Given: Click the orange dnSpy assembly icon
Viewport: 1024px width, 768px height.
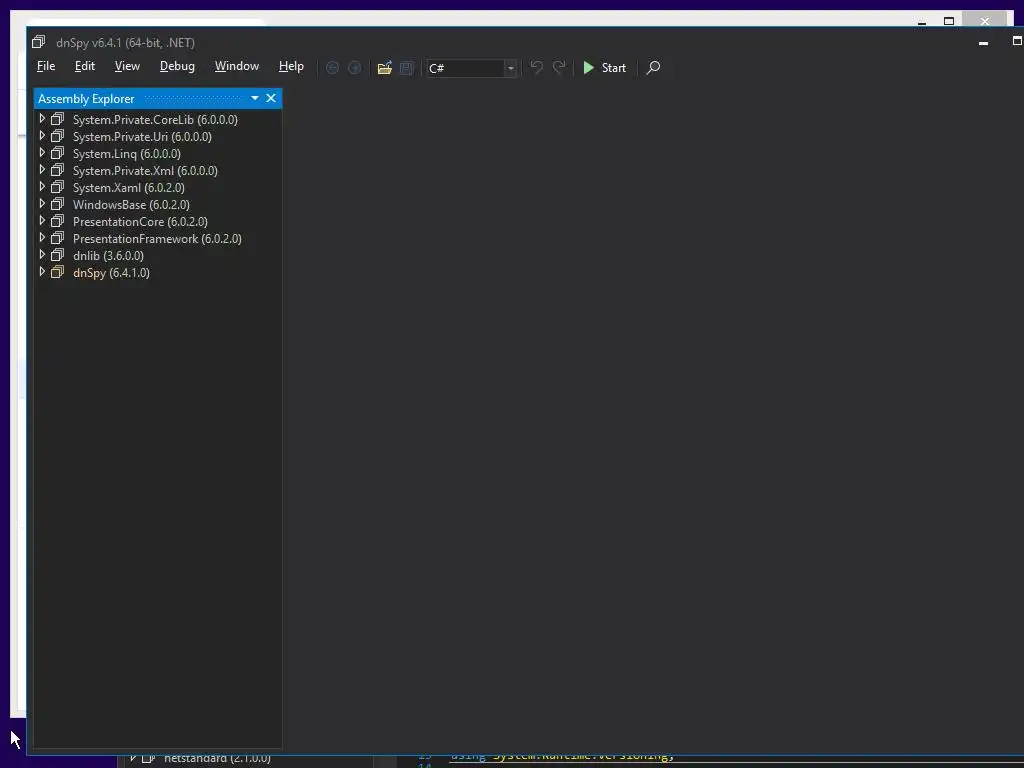Looking at the screenshot, I should 57,272.
